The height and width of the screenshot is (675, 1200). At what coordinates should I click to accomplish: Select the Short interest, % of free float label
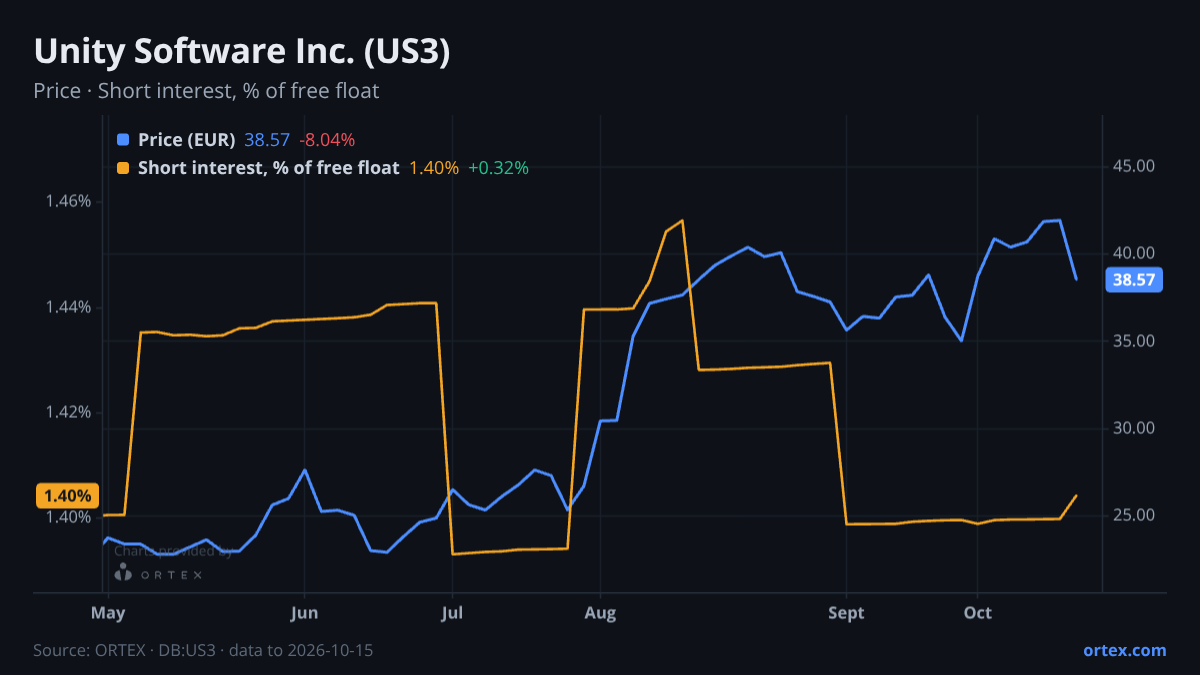(269, 168)
